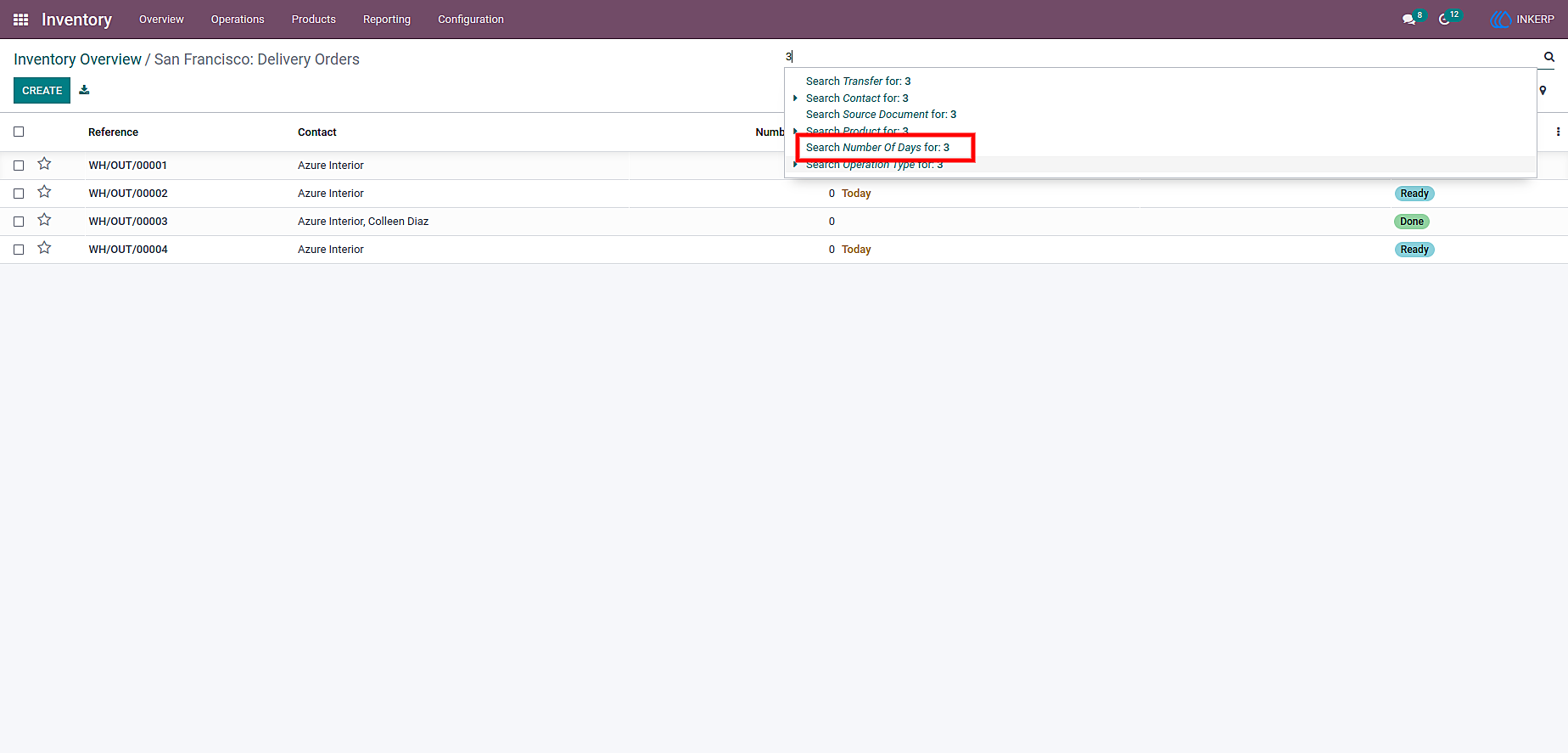The image size is (1568, 753).
Task: Click the Done status badge
Action: tap(1412, 222)
